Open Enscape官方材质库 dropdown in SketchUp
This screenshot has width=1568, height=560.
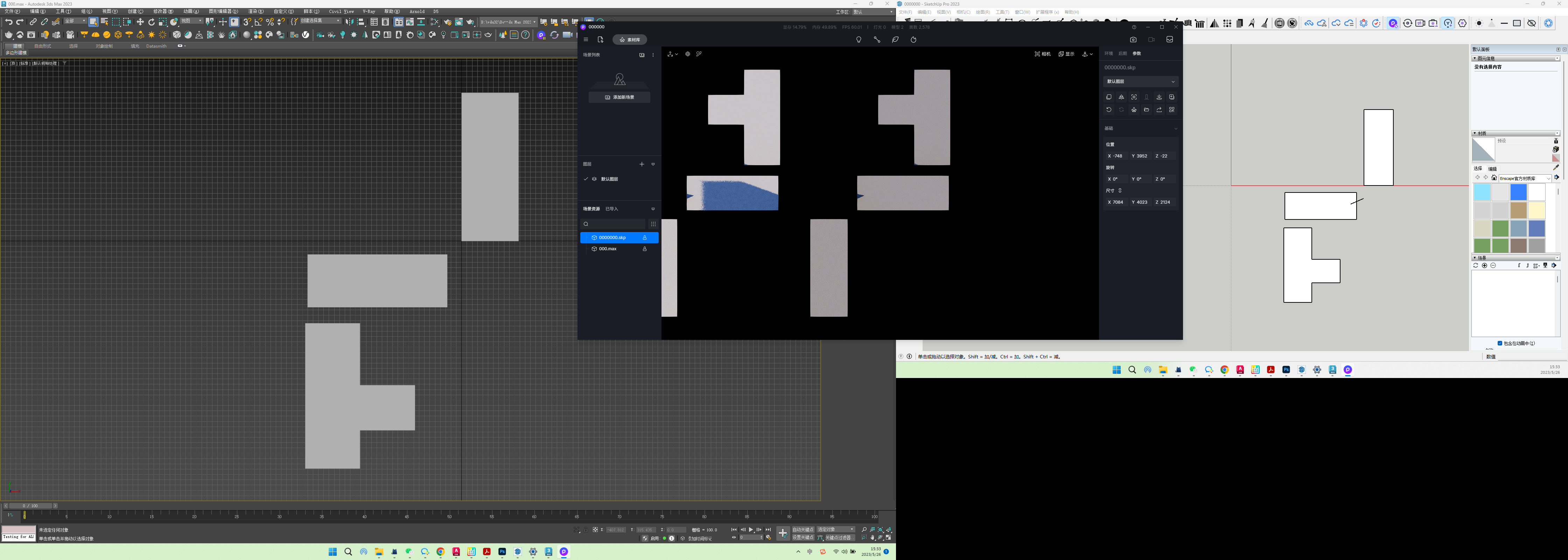[1525, 178]
